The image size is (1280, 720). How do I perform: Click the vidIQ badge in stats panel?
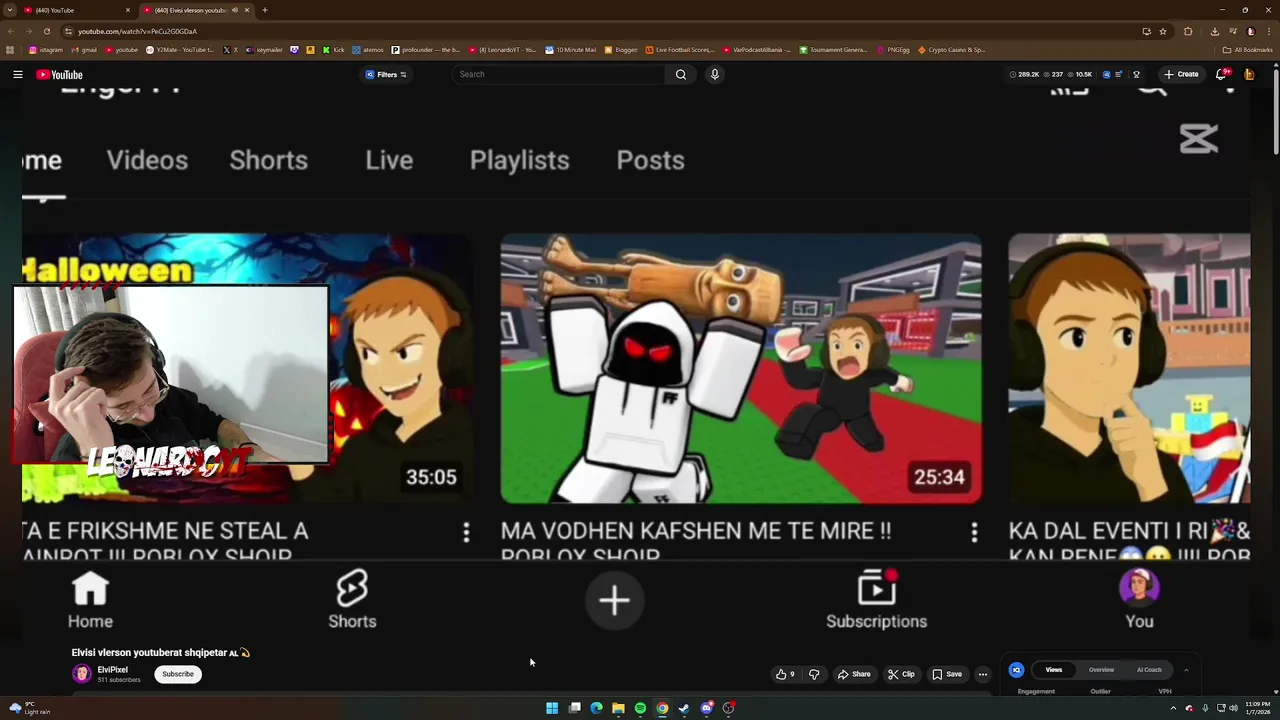(x=1016, y=670)
